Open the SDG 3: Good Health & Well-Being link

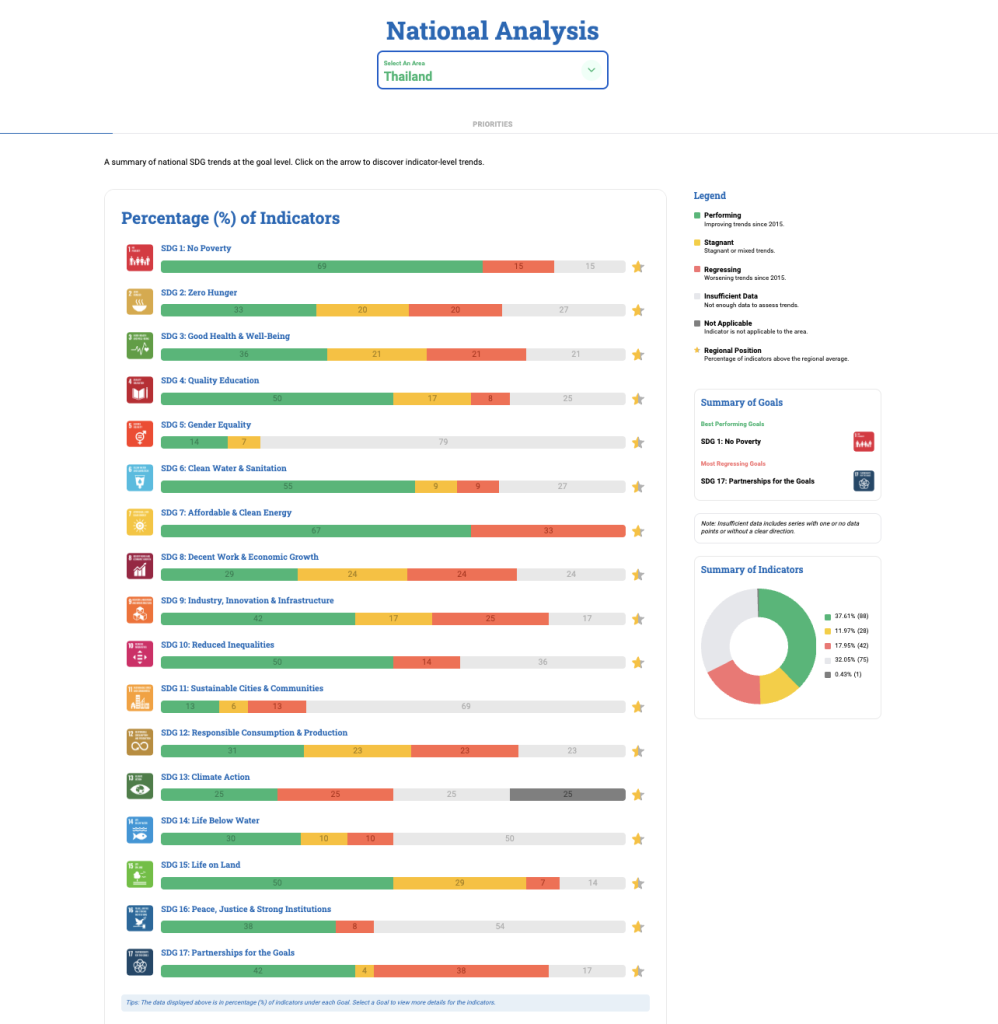(225, 336)
